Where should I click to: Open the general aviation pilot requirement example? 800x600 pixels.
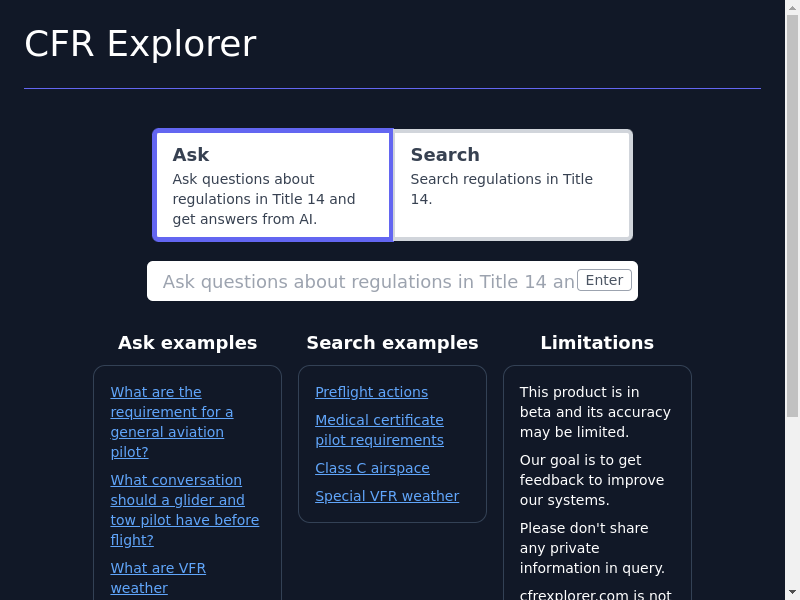click(171, 422)
